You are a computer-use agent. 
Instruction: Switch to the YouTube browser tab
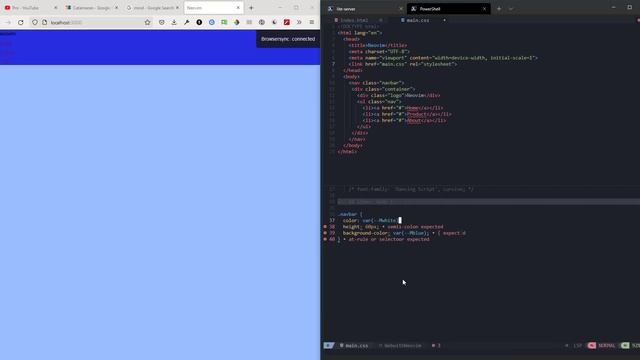click(x=31, y=8)
